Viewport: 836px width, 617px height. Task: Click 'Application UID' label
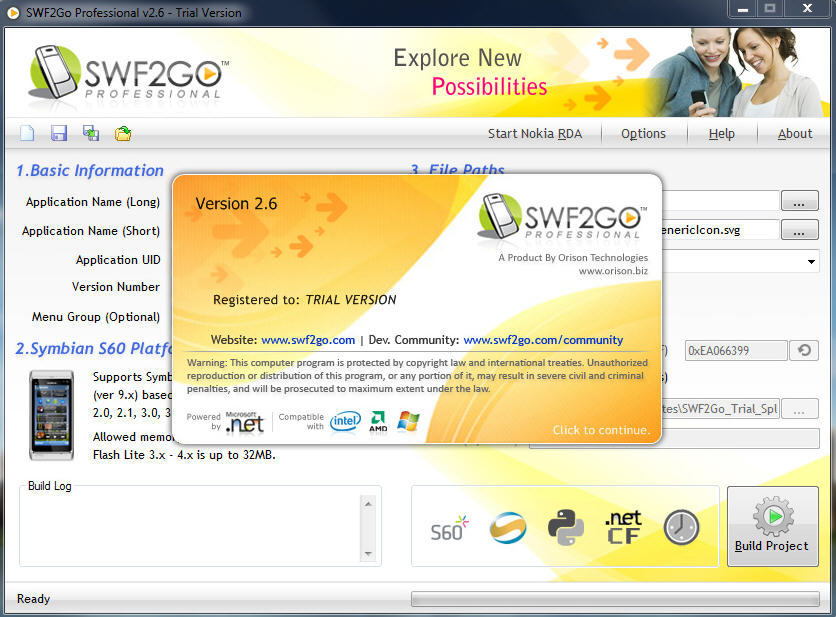pos(118,259)
